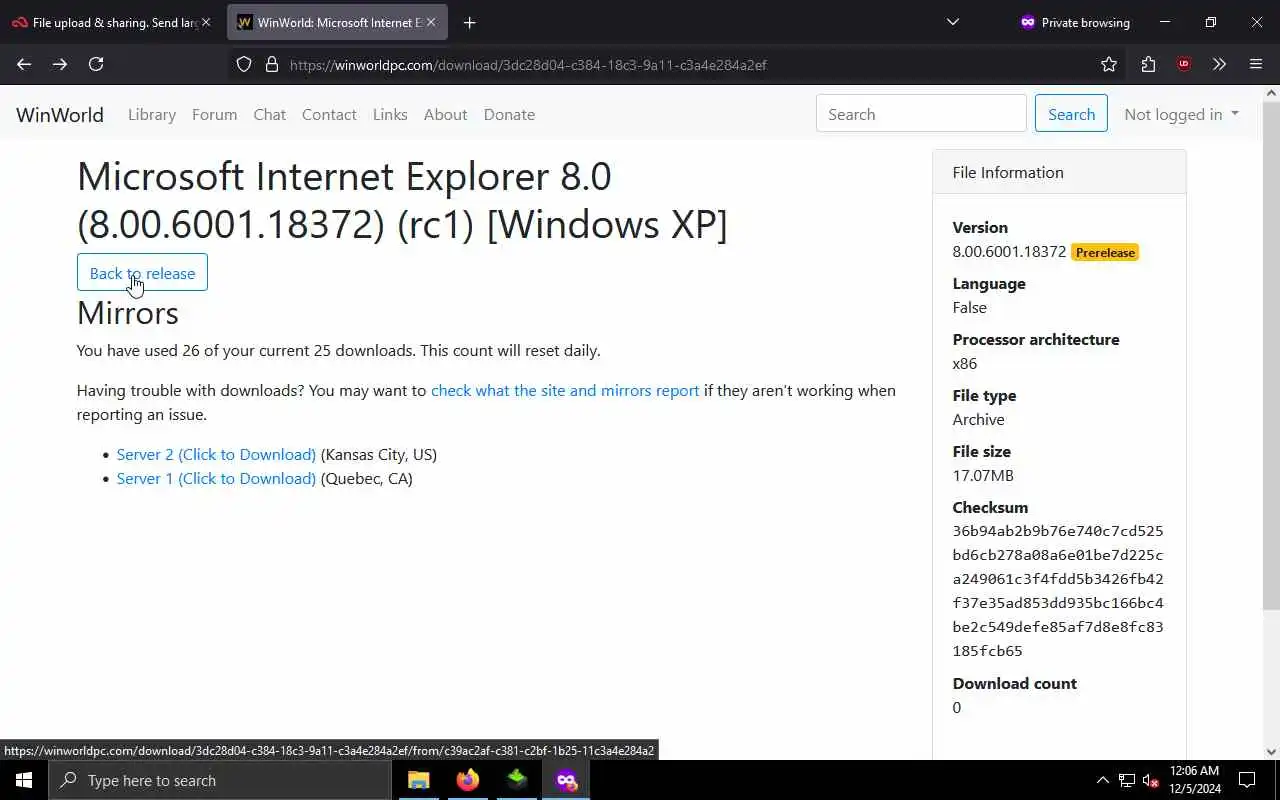Open the Windows notification center icon
Viewport: 1280px width, 800px height.
(x=1247, y=780)
